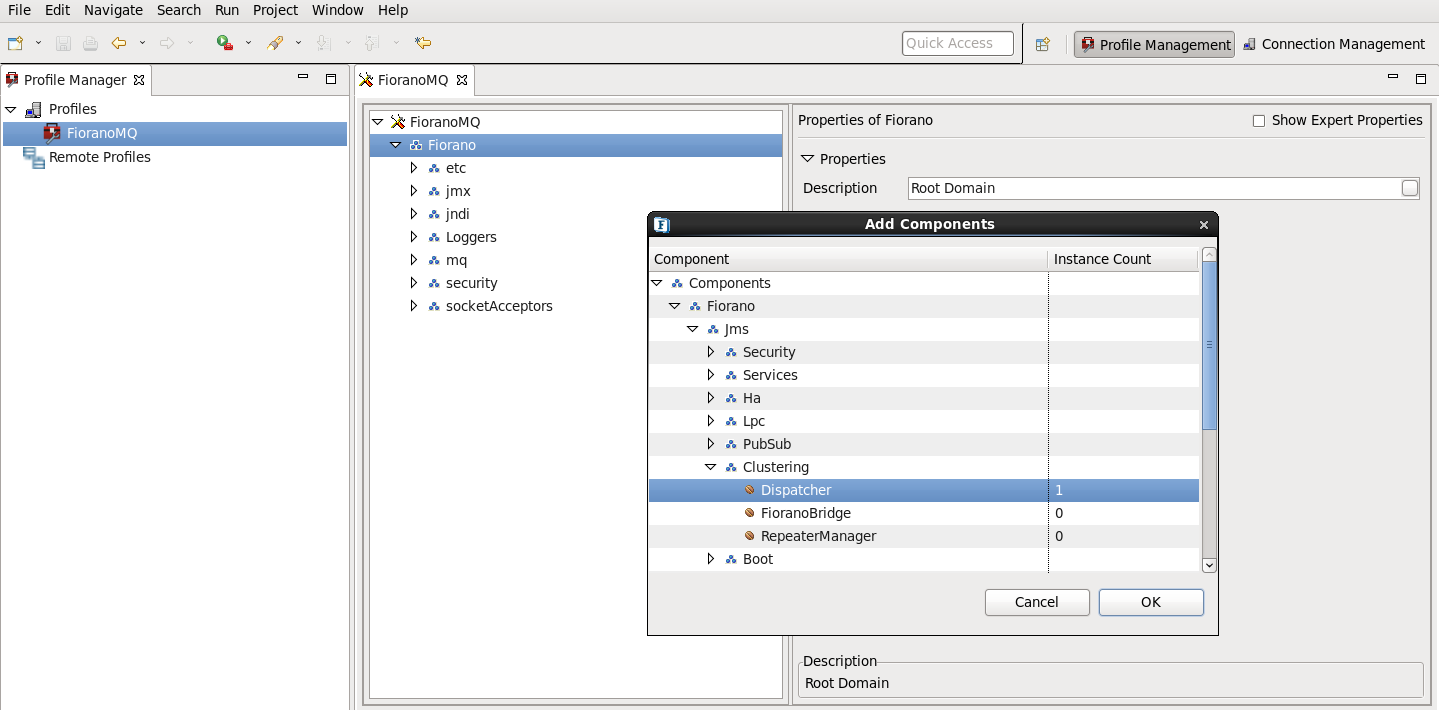This screenshot has width=1439, height=710.
Task: Click the Back navigation arrow icon
Action: point(119,43)
